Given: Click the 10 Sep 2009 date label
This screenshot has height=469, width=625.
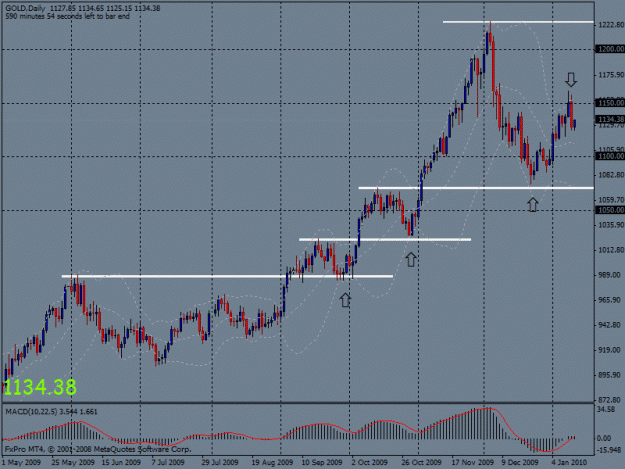Looking at the screenshot, I should (322, 462).
